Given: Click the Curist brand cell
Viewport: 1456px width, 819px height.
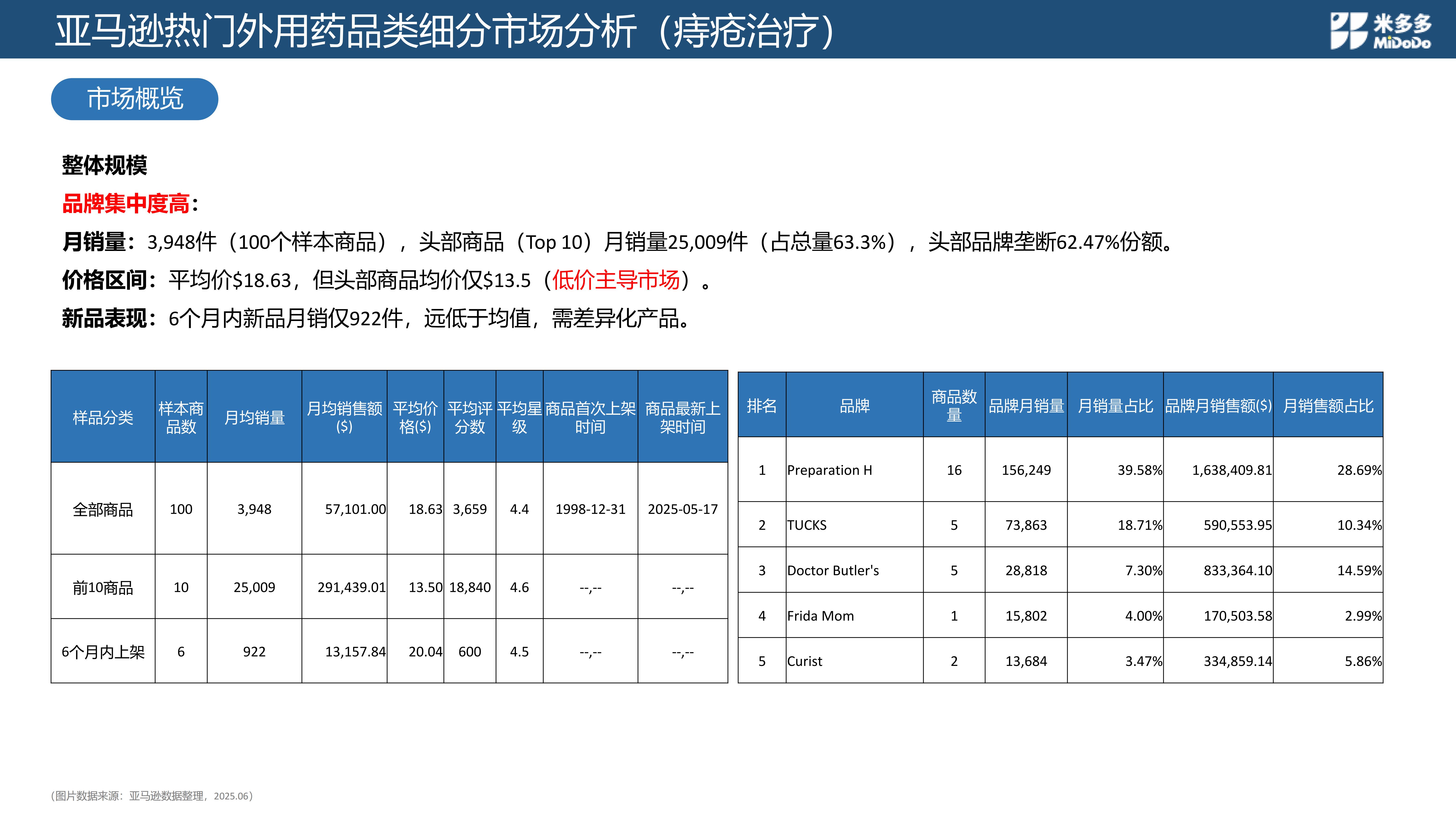Looking at the screenshot, I should (855, 661).
